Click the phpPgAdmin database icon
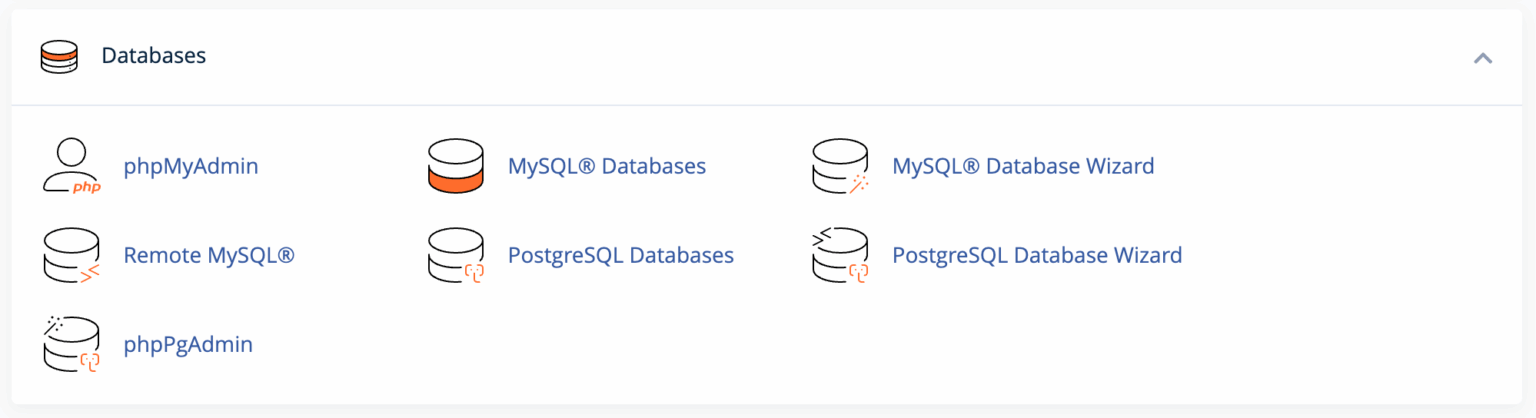 [71, 344]
